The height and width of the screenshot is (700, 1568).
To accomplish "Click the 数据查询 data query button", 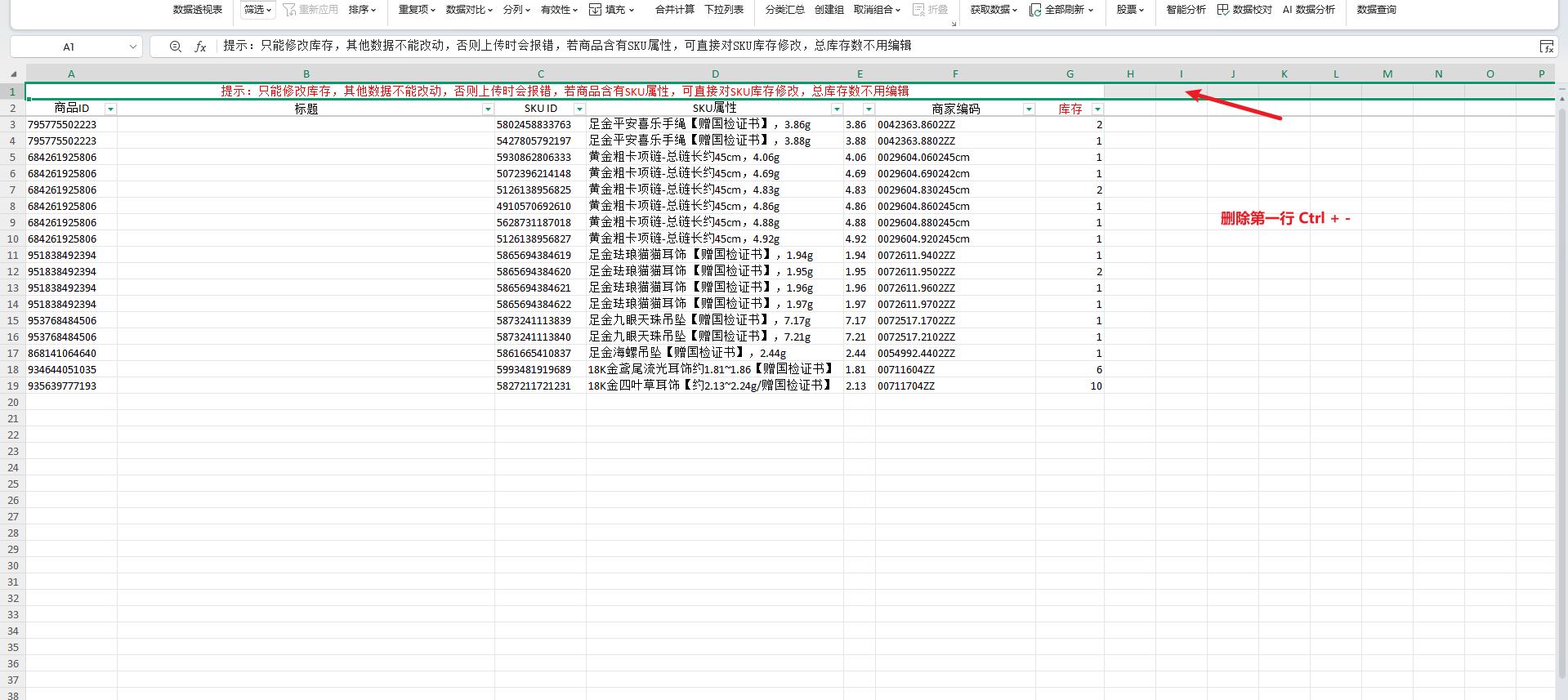I will pyautogui.click(x=1376, y=10).
